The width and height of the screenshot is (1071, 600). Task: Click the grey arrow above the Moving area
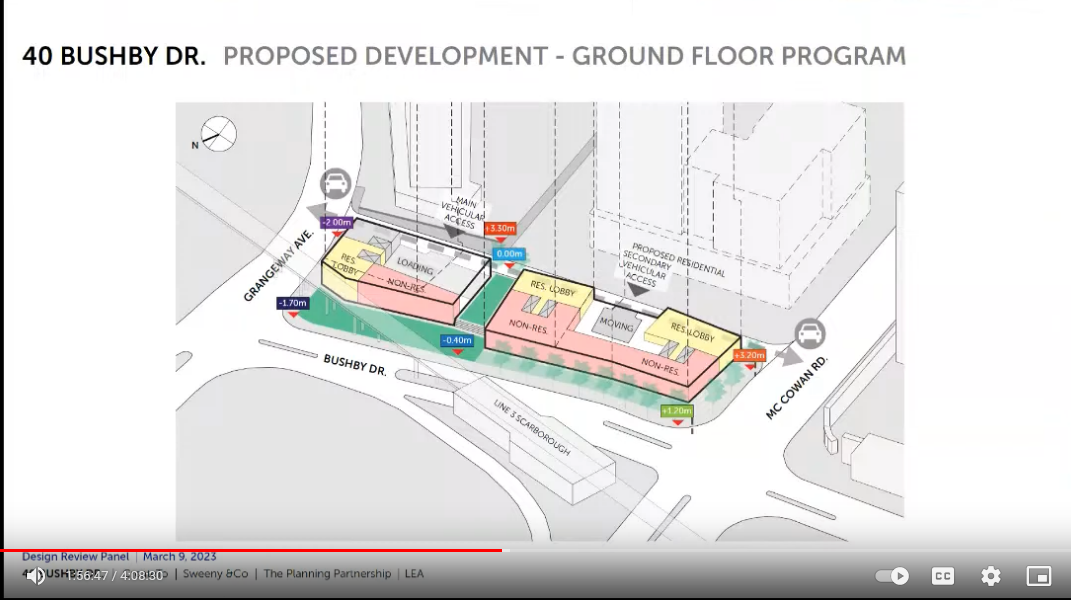click(633, 291)
